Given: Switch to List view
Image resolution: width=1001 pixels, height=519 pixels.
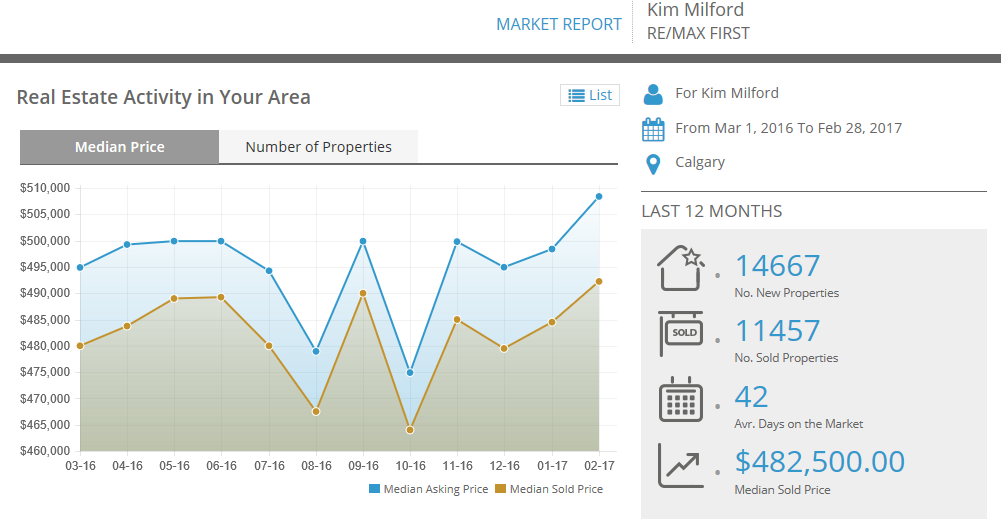Looking at the screenshot, I should [590, 95].
